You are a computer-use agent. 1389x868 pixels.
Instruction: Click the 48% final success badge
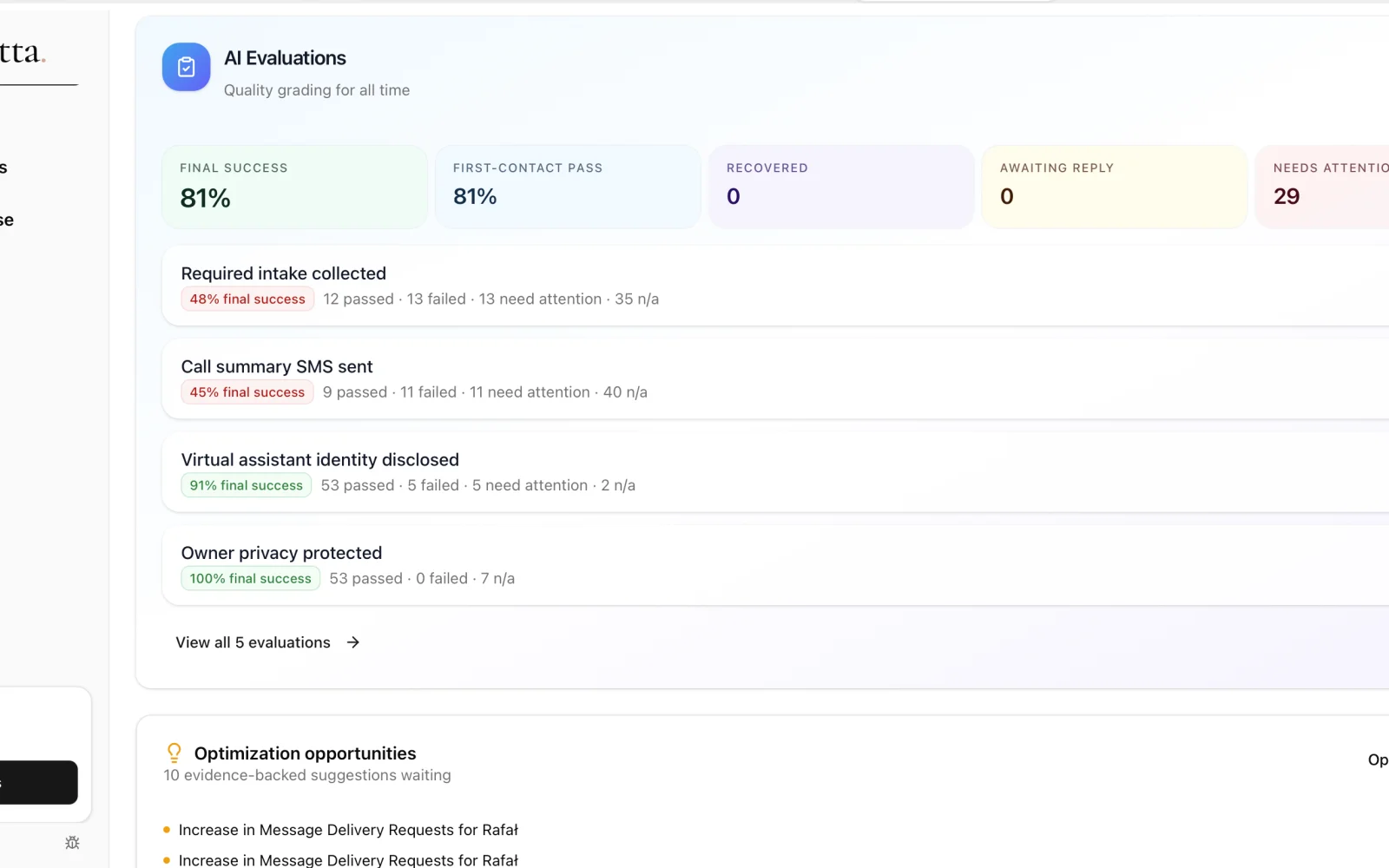coord(247,299)
